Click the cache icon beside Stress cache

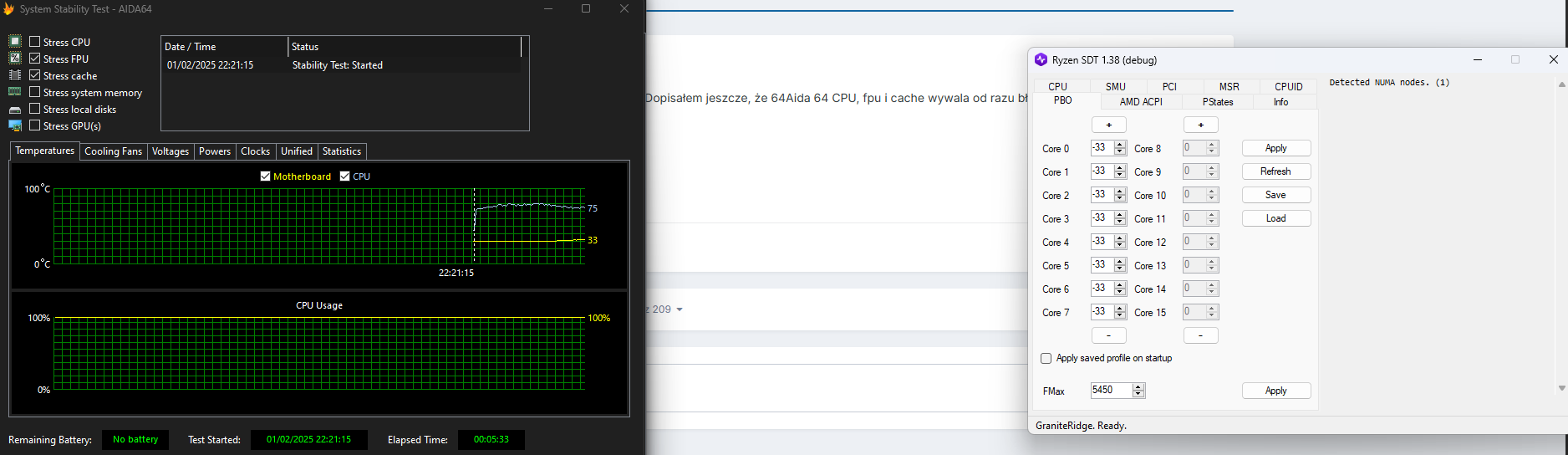[x=15, y=75]
